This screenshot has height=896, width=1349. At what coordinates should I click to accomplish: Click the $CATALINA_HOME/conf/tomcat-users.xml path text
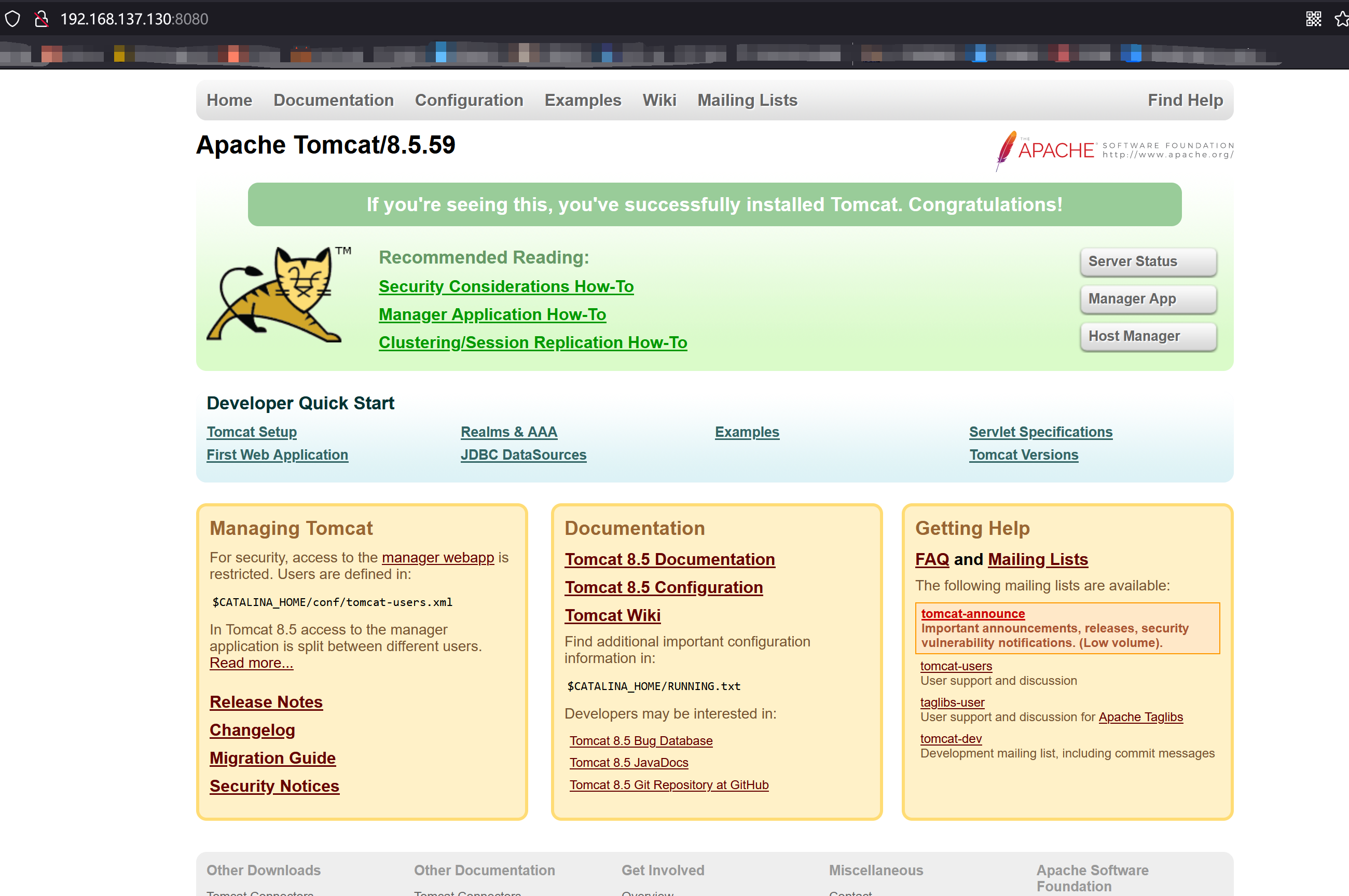332,602
